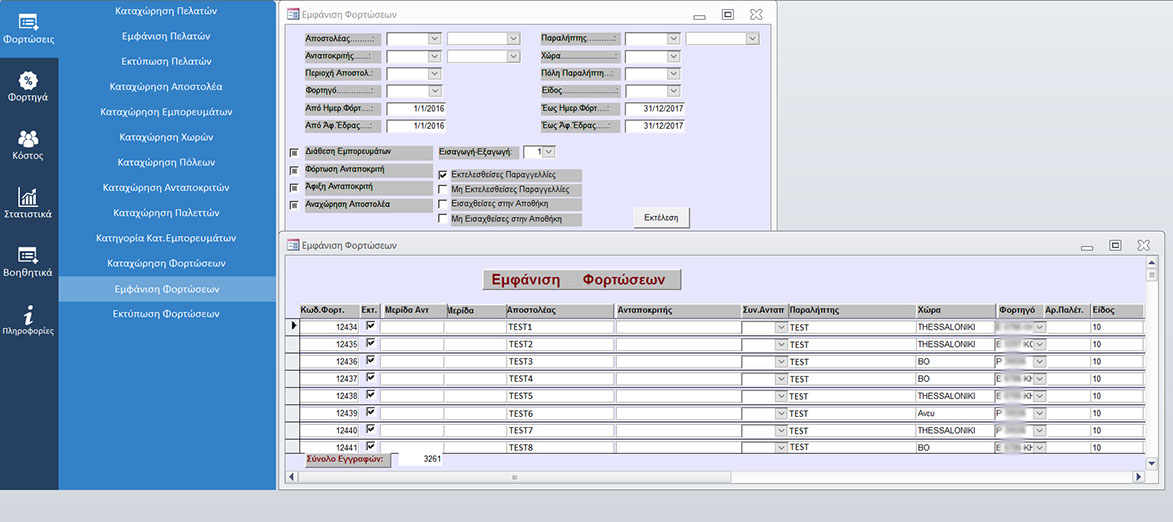The width and height of the screenshot is (1173, 522).
Task: Click the Εμφάνιση Φορτώσεων header button
Action: click(581, 280)
